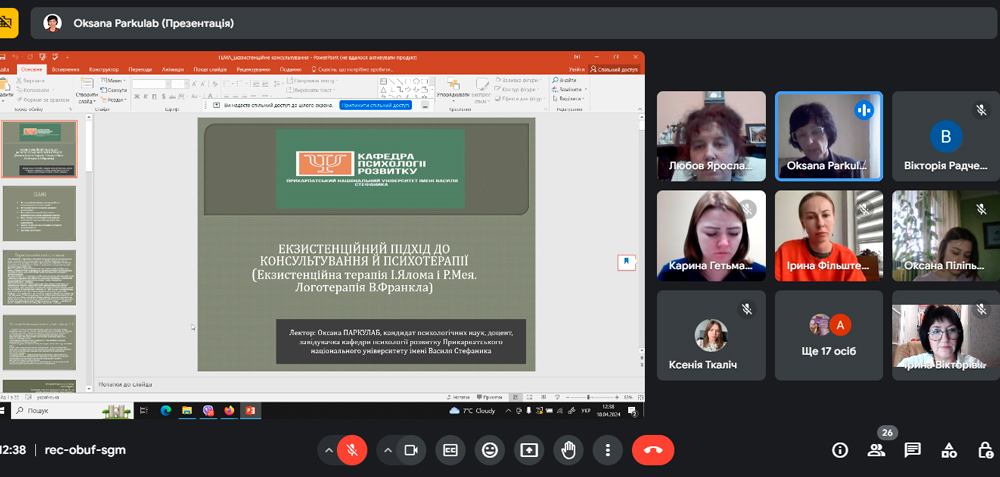Open host controls lock icon
The height and width of the screenshot is (477, 1000).
[x=985, y=450]
